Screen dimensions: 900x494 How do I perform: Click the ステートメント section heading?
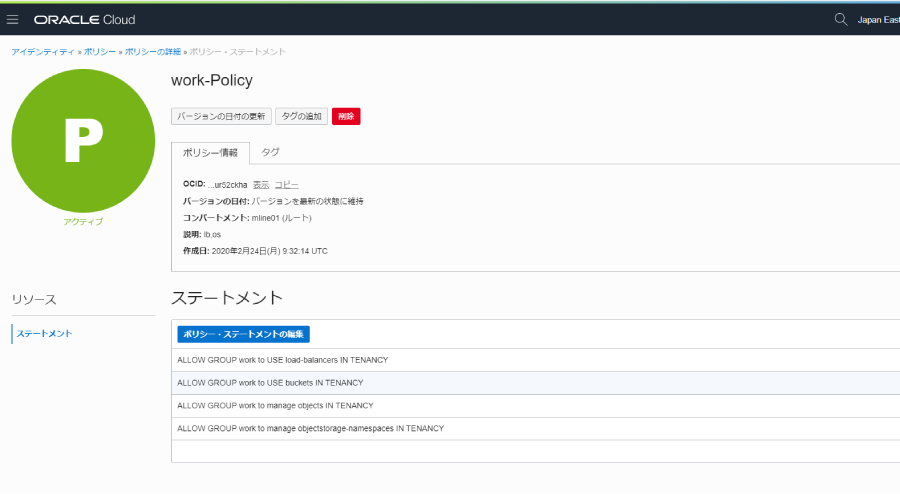pos(227,298)
